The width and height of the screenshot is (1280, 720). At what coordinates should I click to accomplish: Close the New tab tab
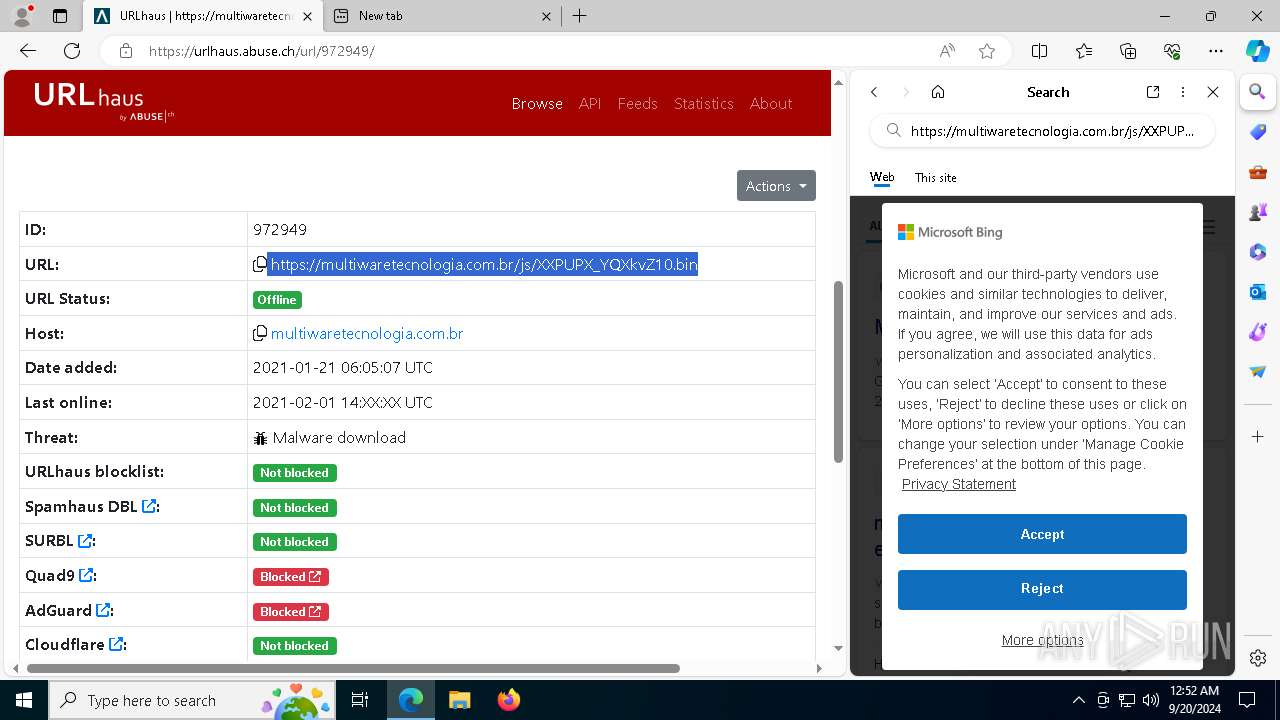pyautogui.click(x=546, y=16)
